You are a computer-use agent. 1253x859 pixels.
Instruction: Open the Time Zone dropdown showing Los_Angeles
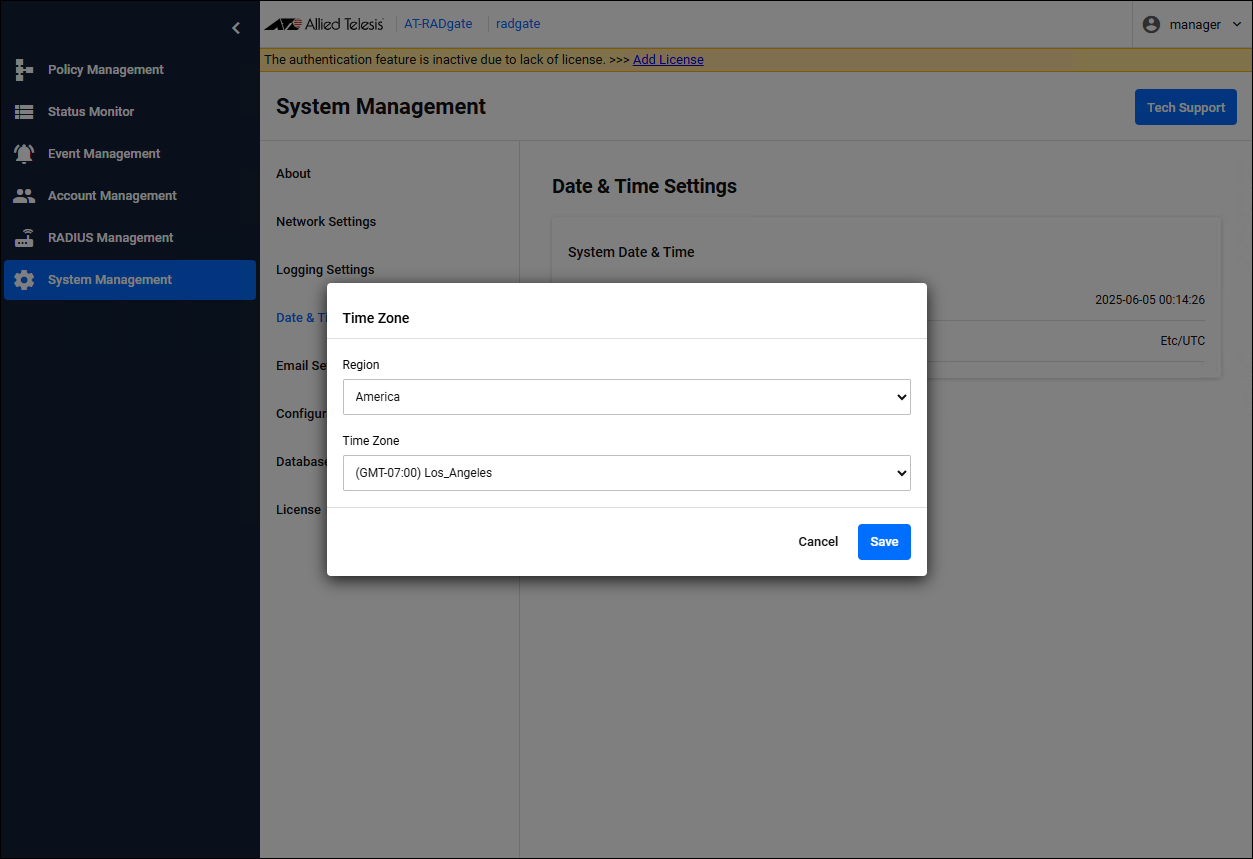click(x=626, y=473)
